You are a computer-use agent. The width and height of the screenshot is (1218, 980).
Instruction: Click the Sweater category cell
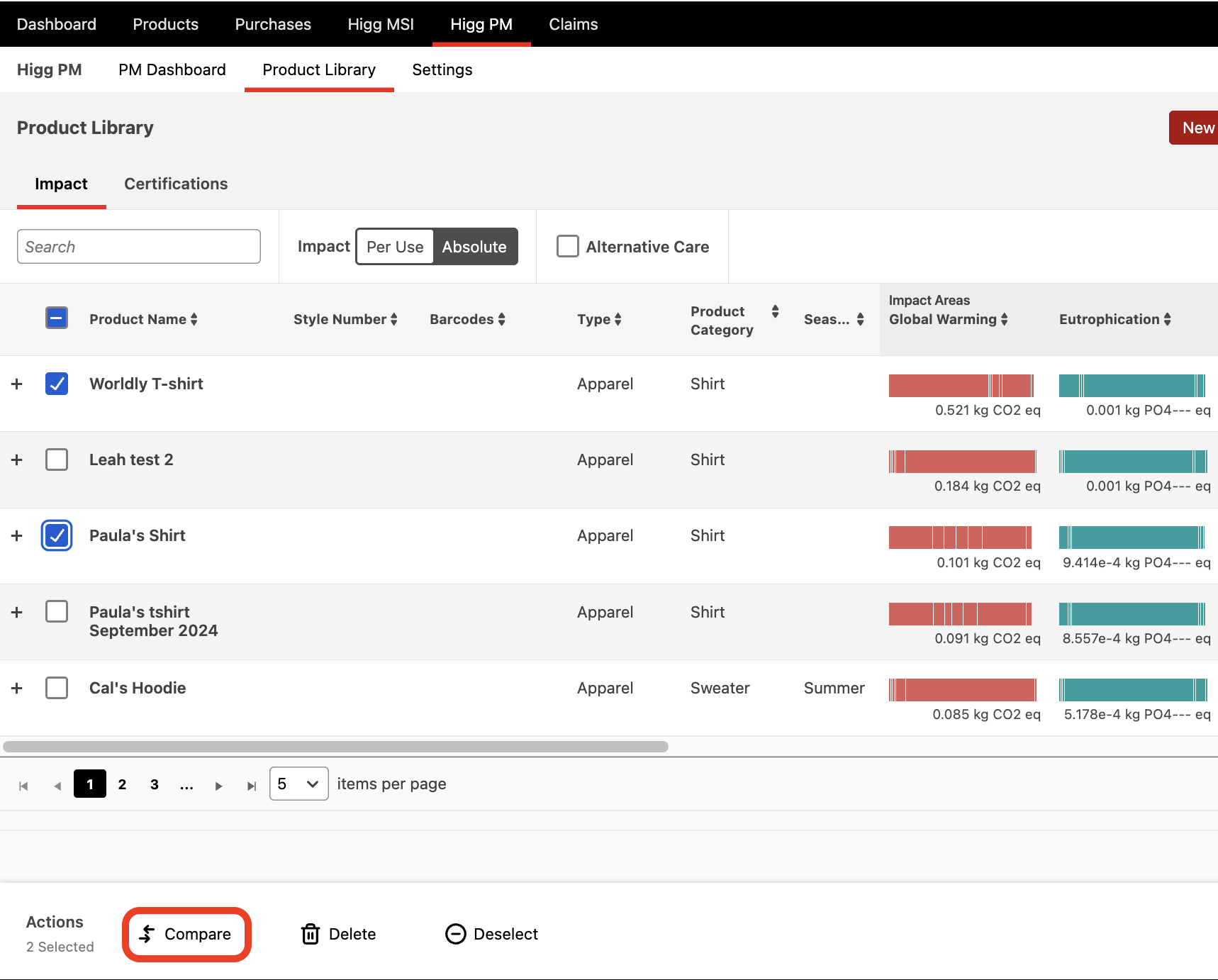pos(720,688)
